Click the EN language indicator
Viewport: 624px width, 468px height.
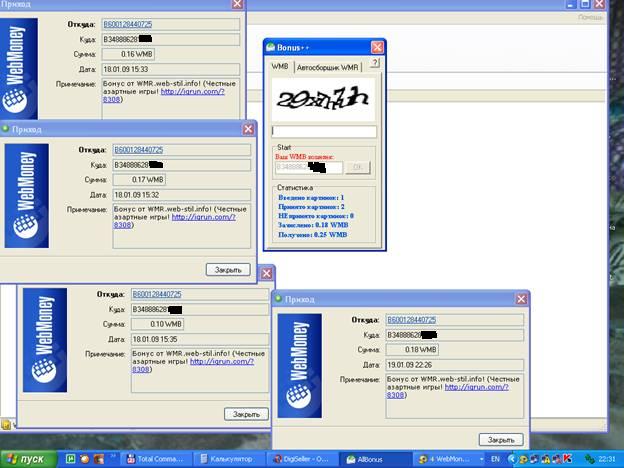coord(495,459)
